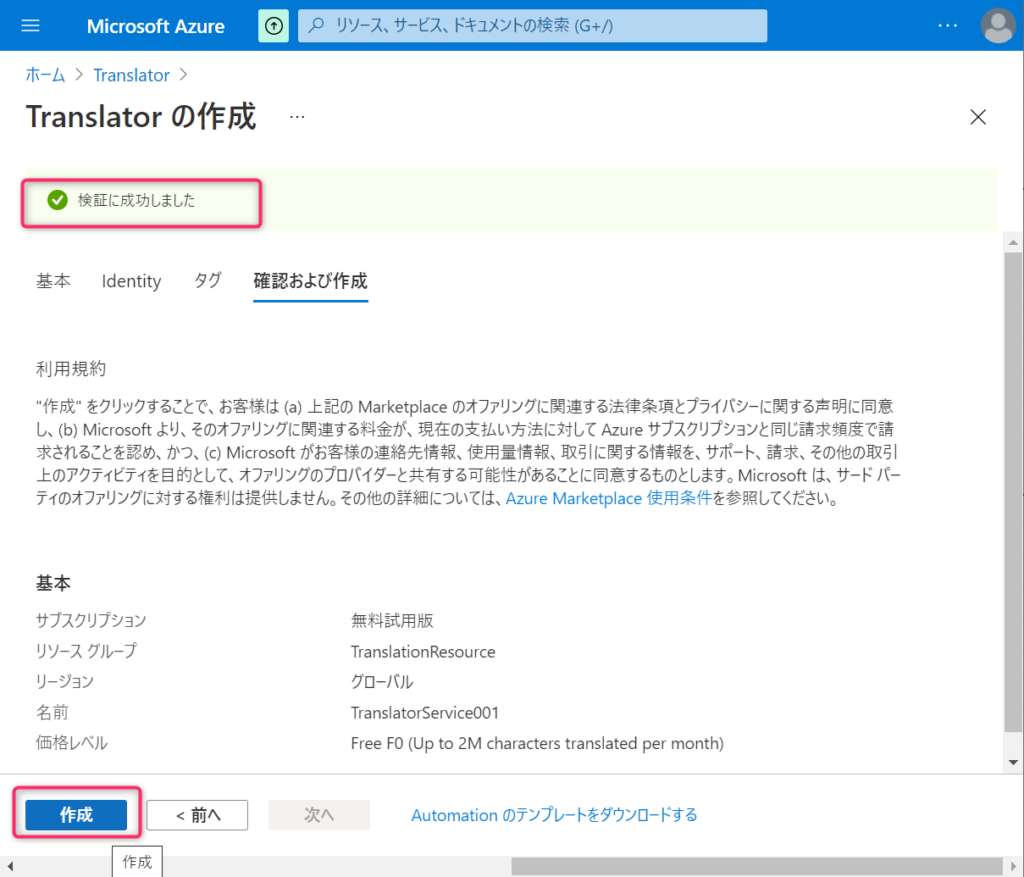Screen dimensions: 1024x877
Task: Open Azure Marketplace 使用条件 link
Action: (x=609, y=498)
